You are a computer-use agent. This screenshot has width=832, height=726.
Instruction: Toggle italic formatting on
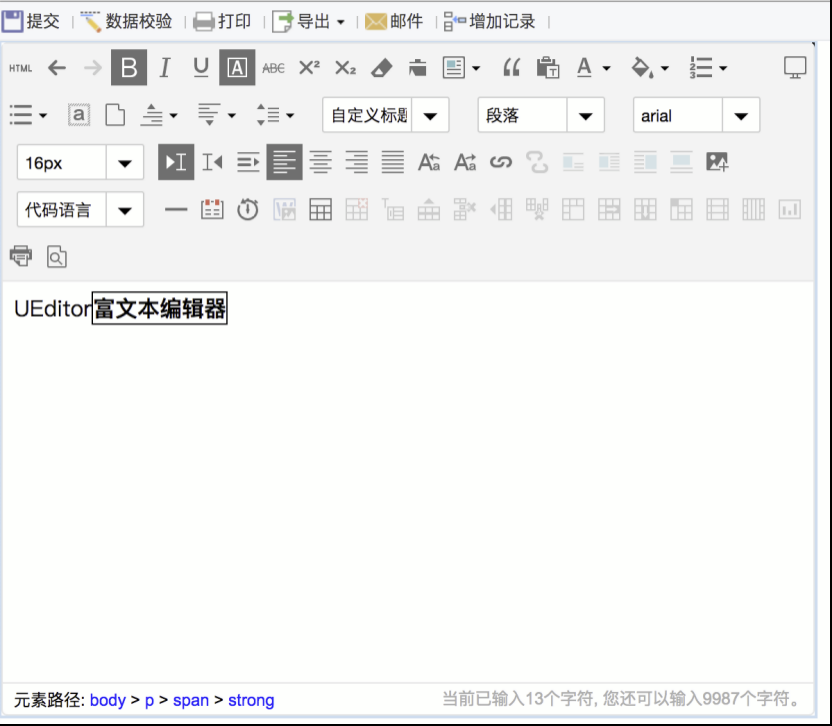[164, 68]
